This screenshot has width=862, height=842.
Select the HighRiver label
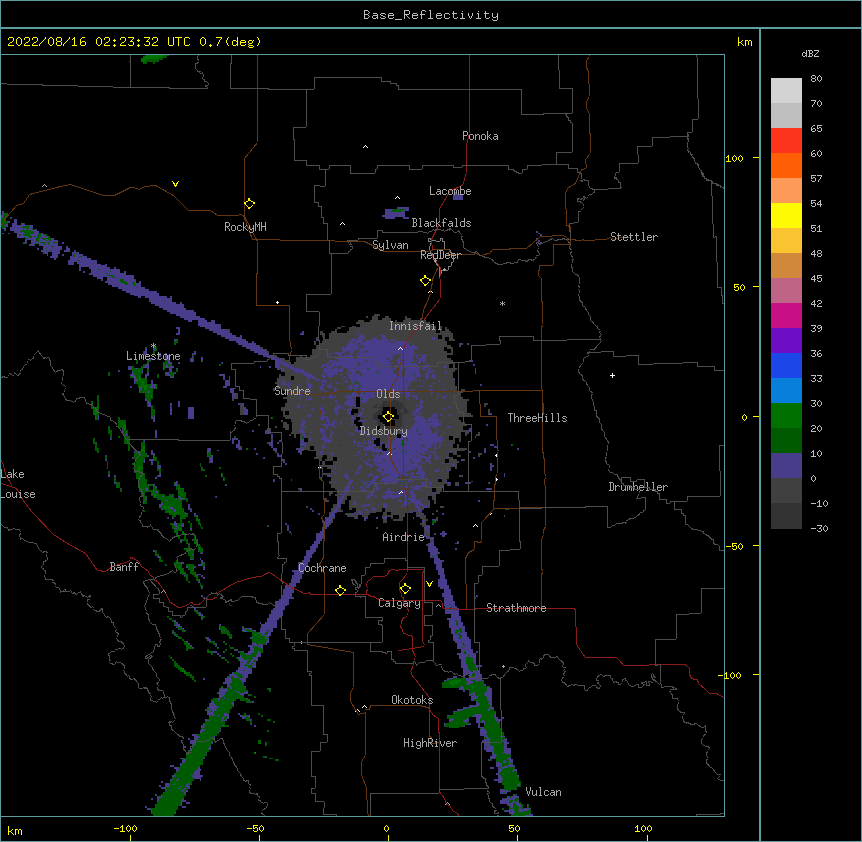[430, 743]
